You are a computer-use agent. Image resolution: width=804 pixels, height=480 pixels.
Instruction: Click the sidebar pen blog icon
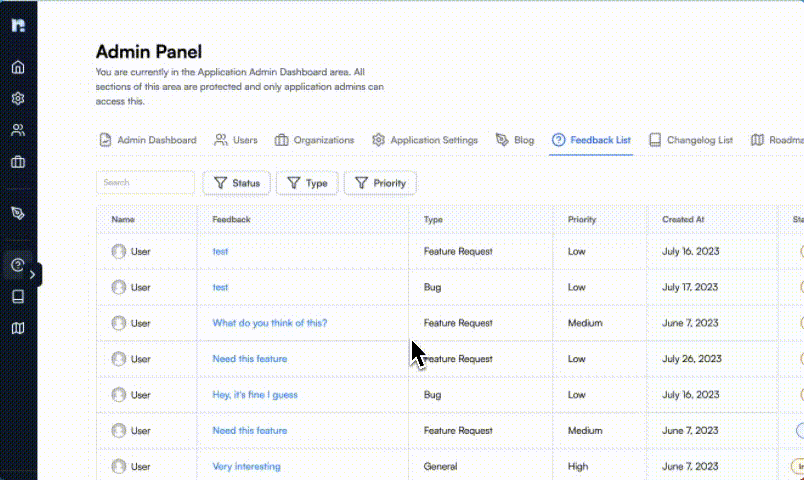tap(18, 213)
